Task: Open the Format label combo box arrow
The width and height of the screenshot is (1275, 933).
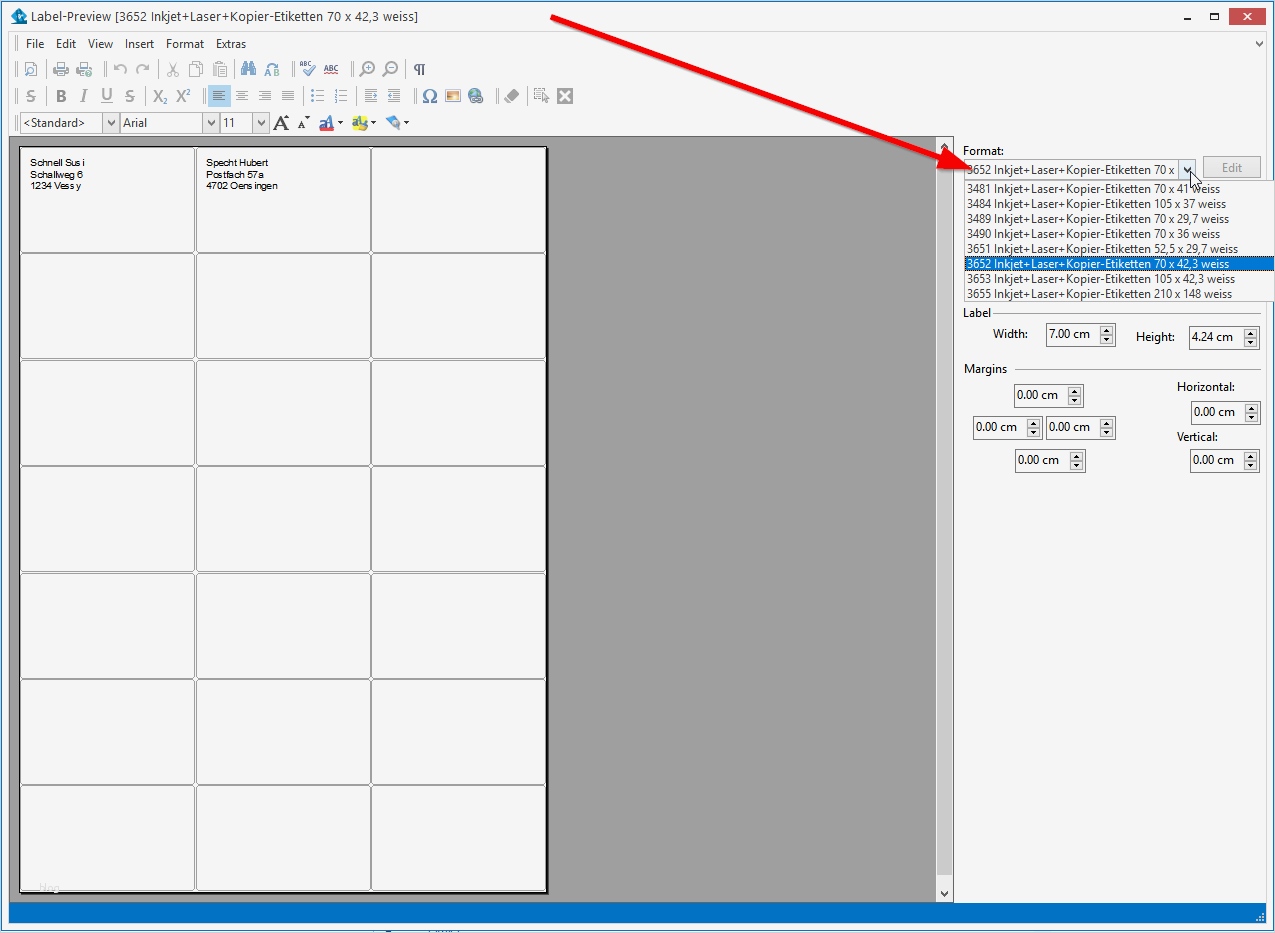Action: pos(1187,169)
